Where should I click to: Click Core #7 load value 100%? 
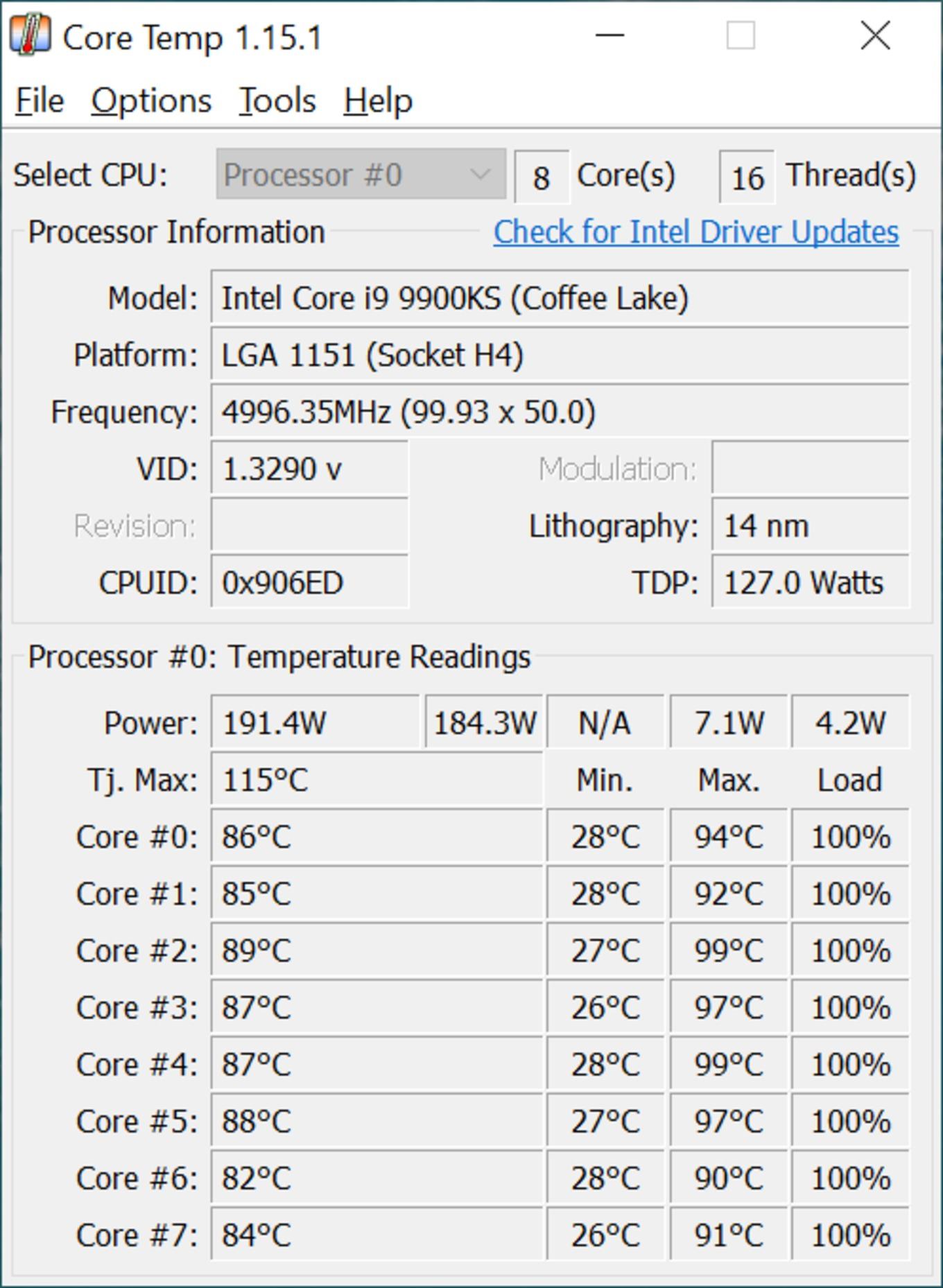[850, 1235]
